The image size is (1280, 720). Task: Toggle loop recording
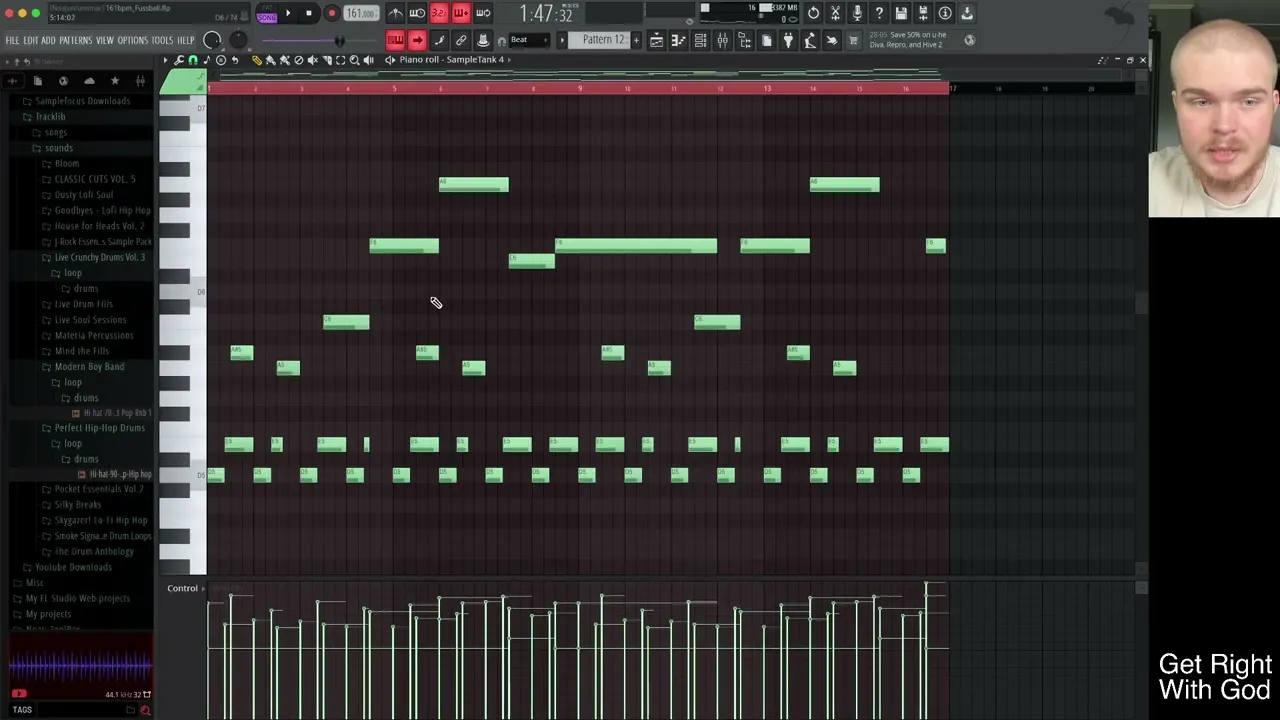pyautogui.click(x=483, y=13)
